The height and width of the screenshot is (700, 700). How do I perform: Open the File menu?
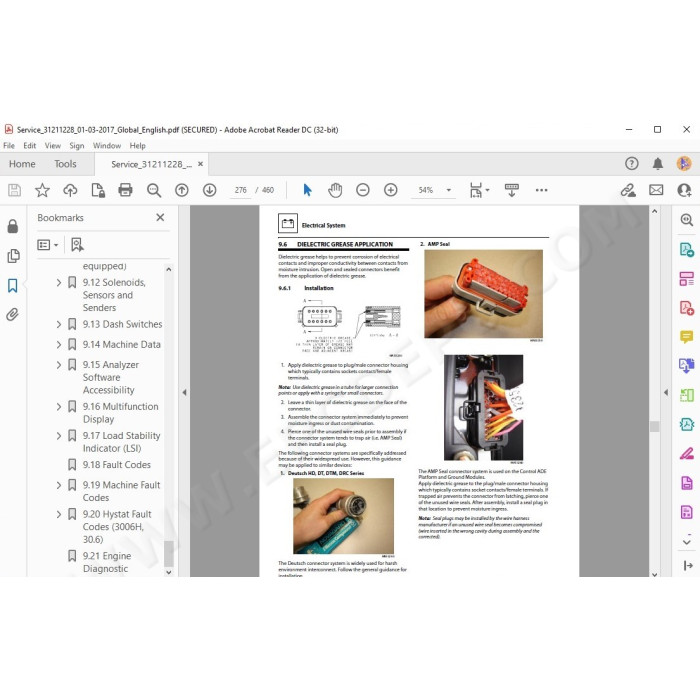point(9,146)
